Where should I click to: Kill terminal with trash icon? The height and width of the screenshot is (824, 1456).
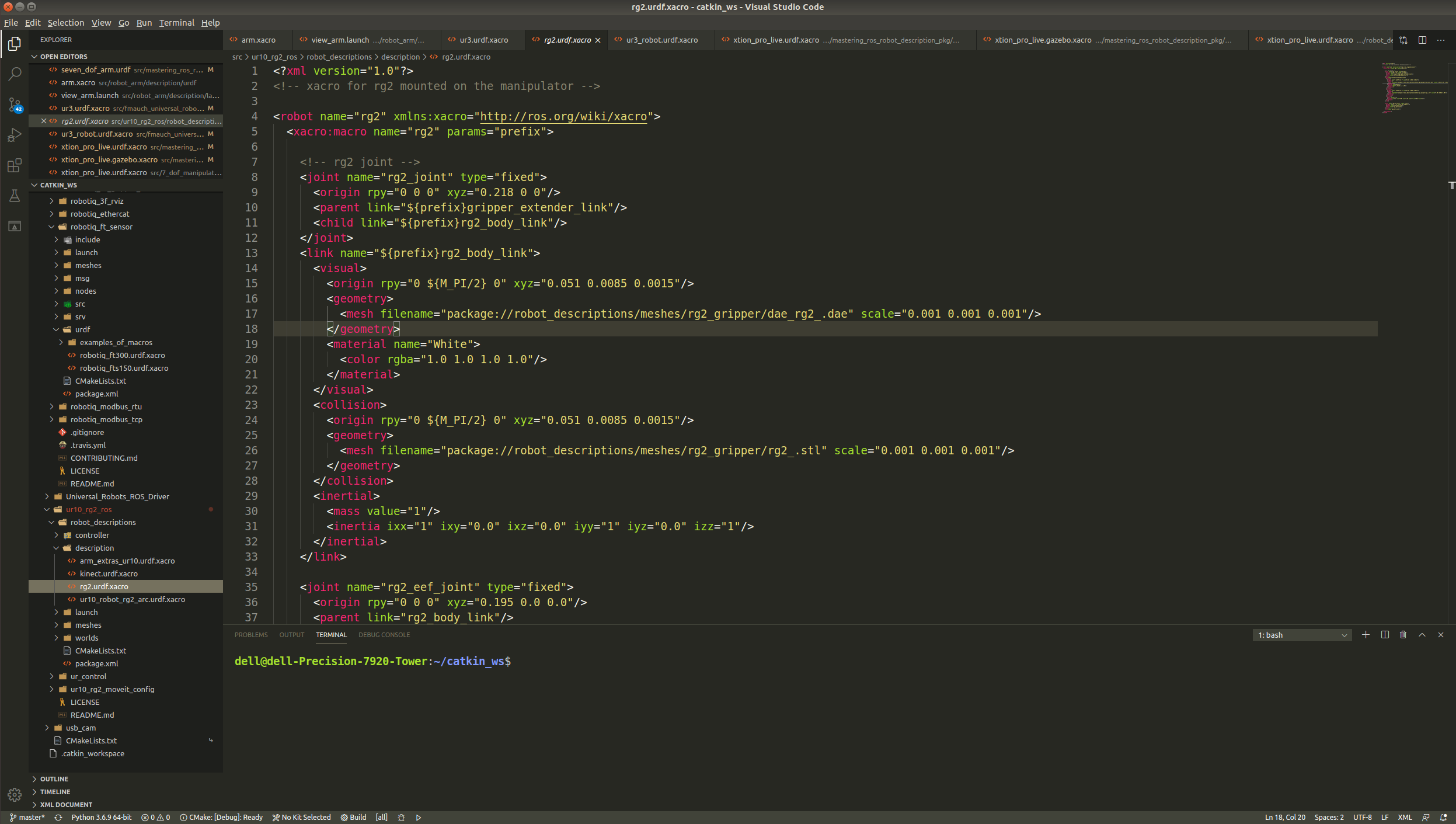[x=1403, y=635]
